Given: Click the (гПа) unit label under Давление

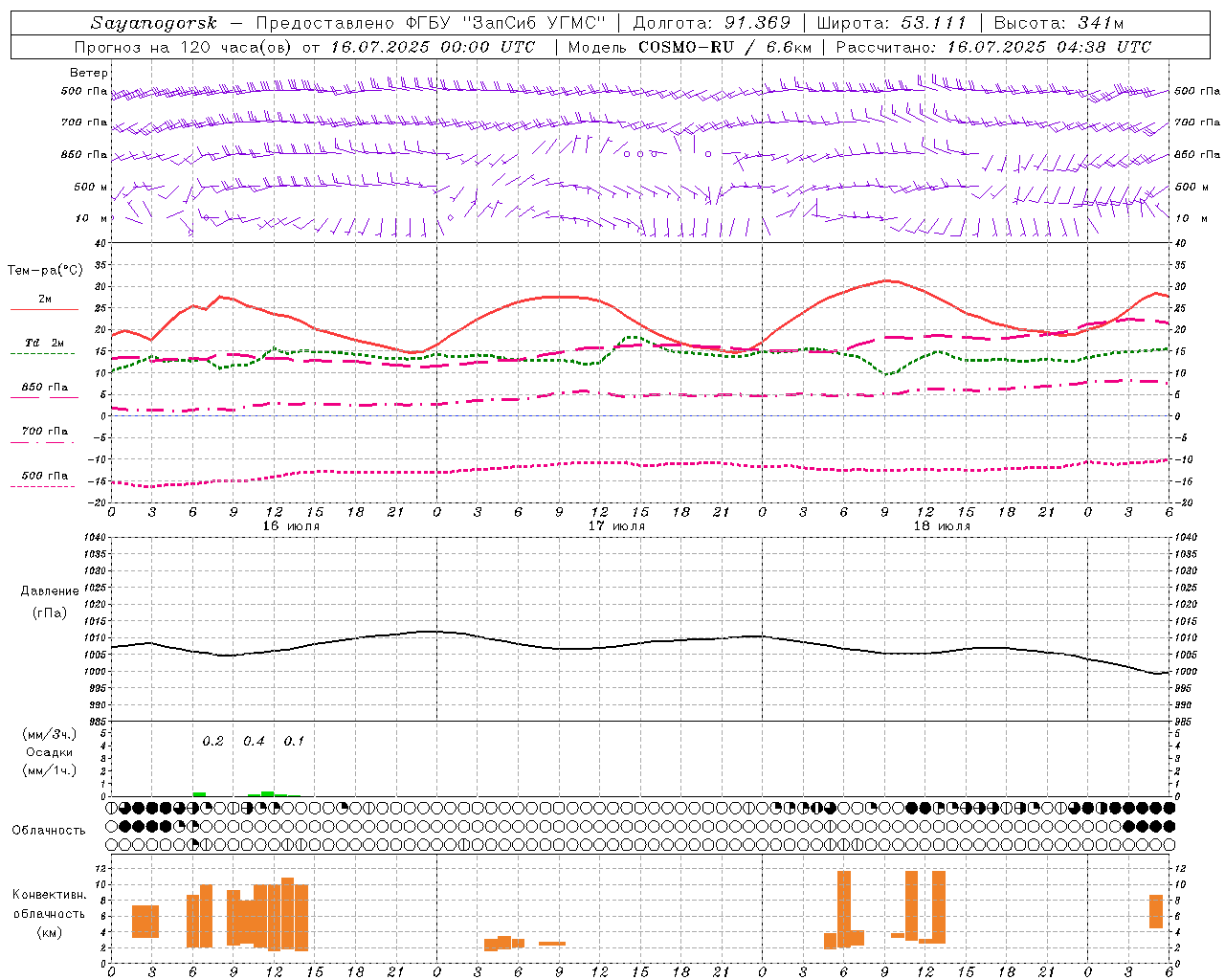Looking at the screenshot, I should 50,612.
